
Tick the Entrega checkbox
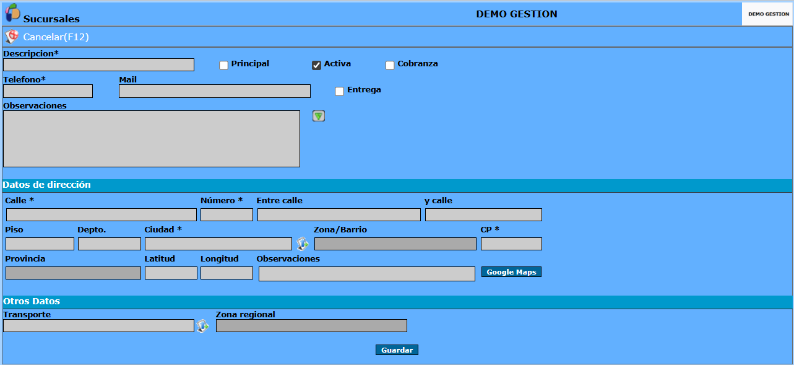point(339,91)
